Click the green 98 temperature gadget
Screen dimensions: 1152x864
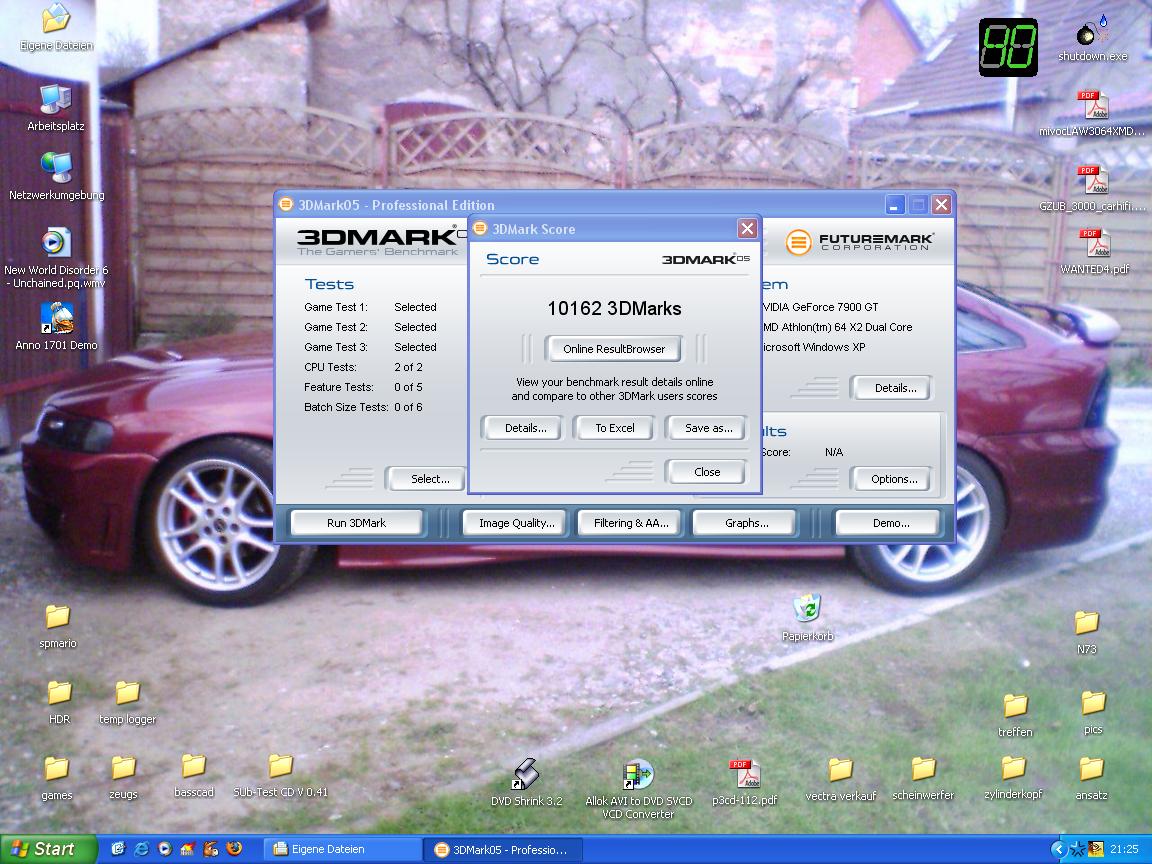coord(1008,48)
